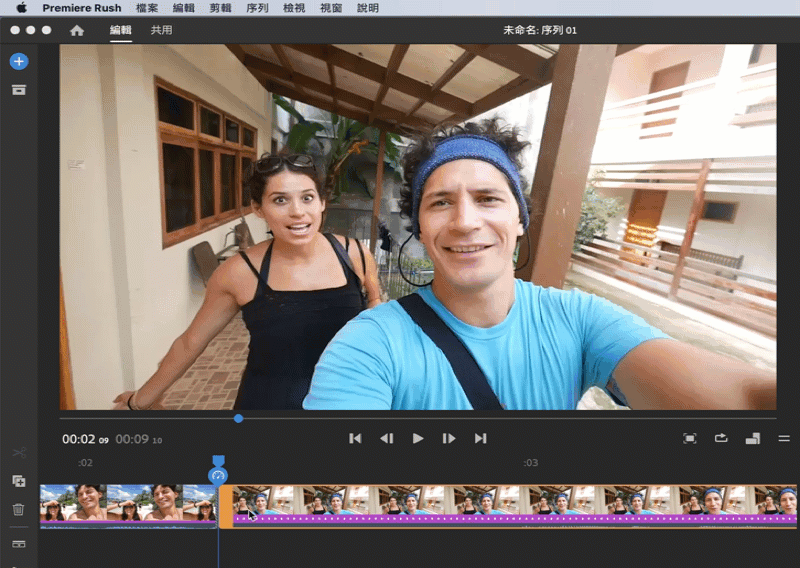800x568 pixels.
Task: Expand the preview options menu icon
Action: 784,438
